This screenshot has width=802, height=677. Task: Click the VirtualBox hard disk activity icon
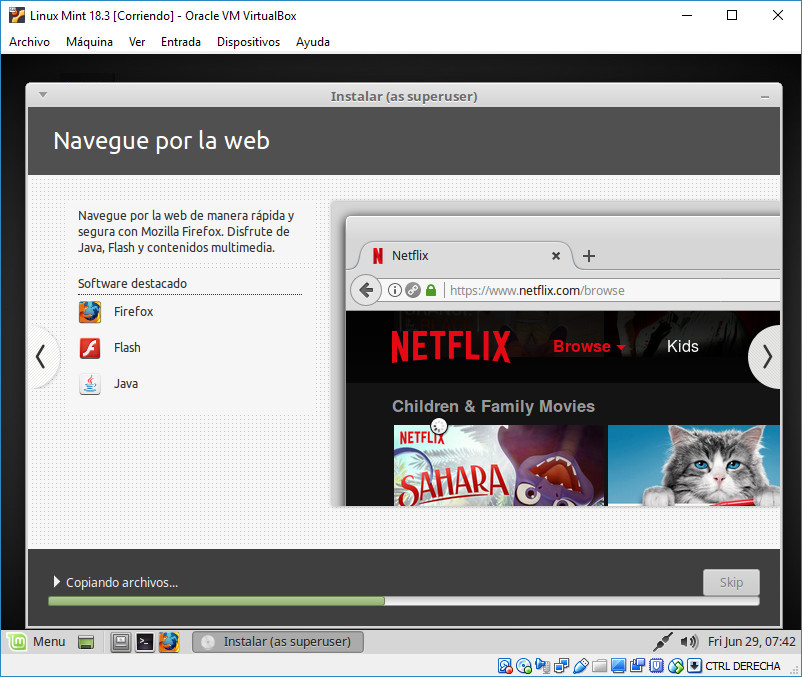(x=505, y=666)
